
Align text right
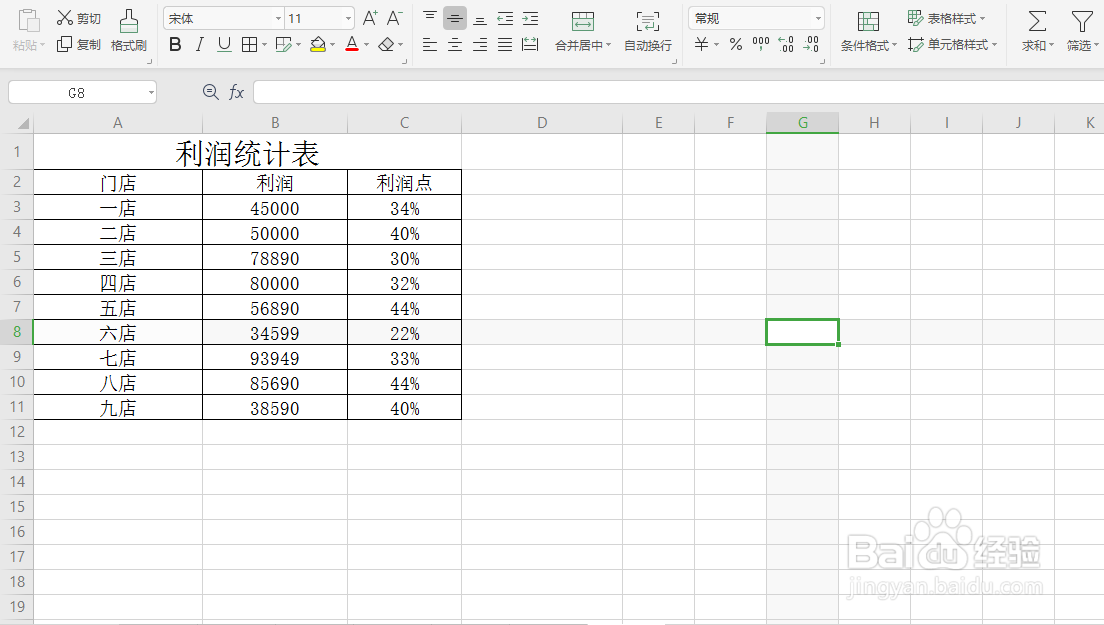point(480,45)
